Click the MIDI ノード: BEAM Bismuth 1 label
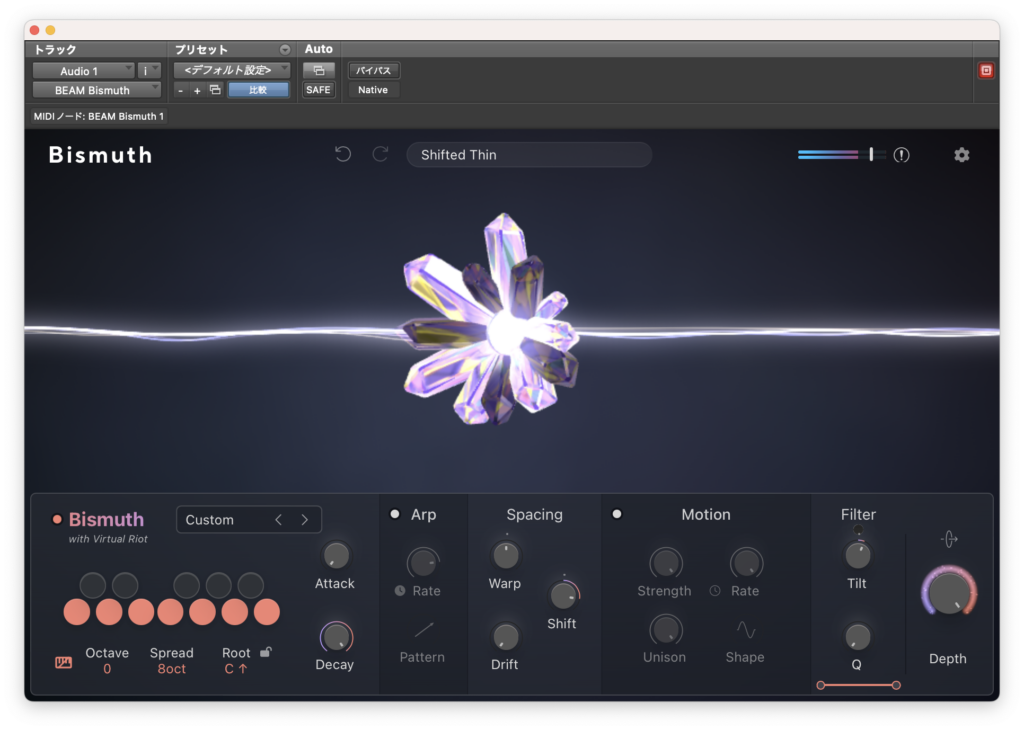The width and height of the screenshot is (1024, 730). point(99,116)
